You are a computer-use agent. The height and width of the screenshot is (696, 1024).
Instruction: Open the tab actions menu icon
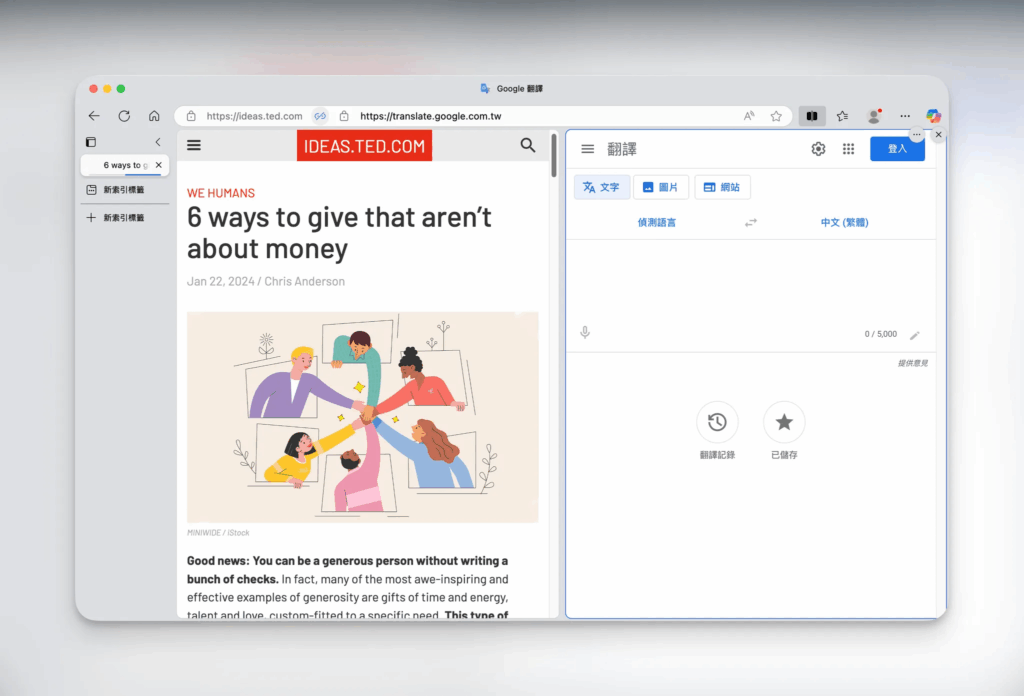[91, 142]
